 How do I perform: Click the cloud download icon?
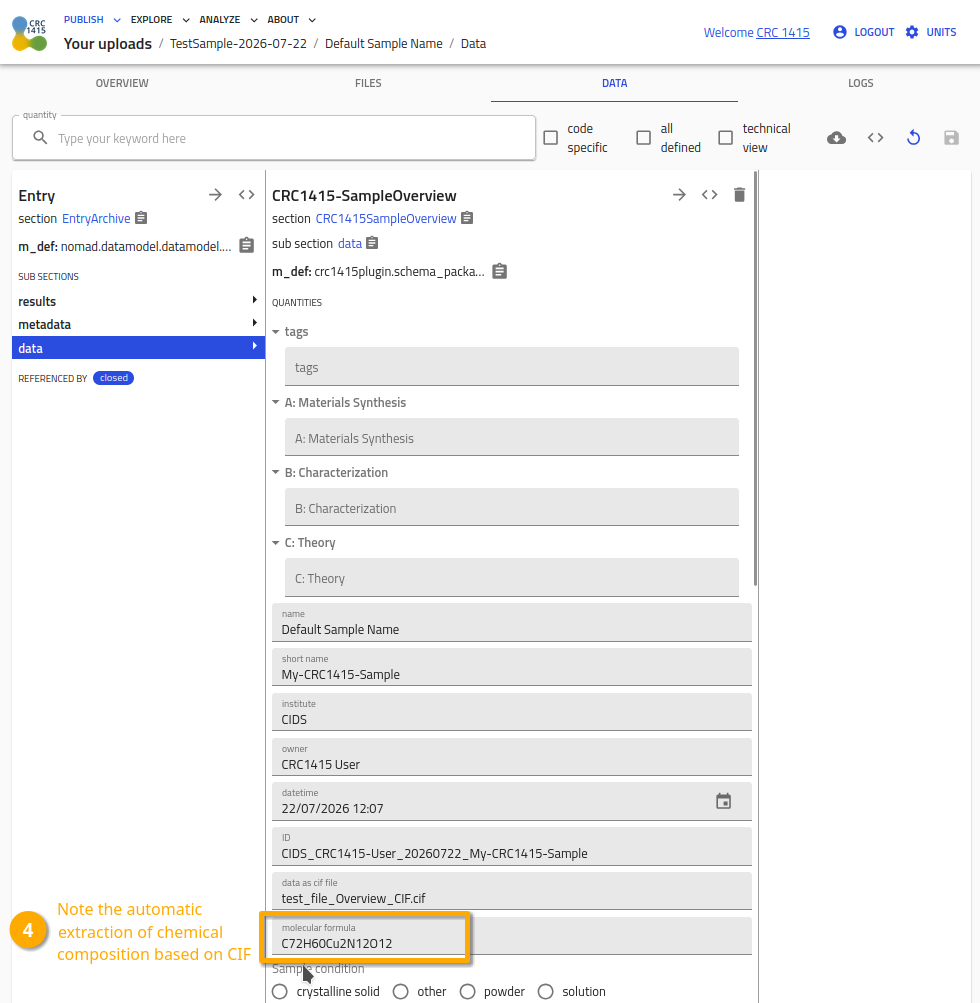tap(836, 138)
